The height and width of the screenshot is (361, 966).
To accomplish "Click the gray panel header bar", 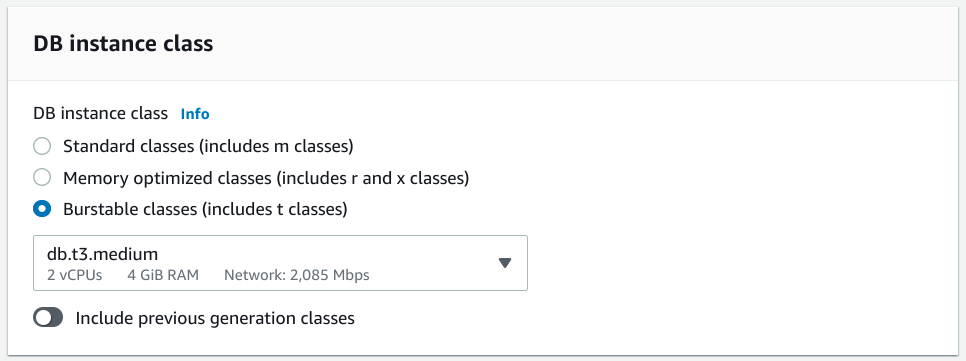I will click(483, 44).
